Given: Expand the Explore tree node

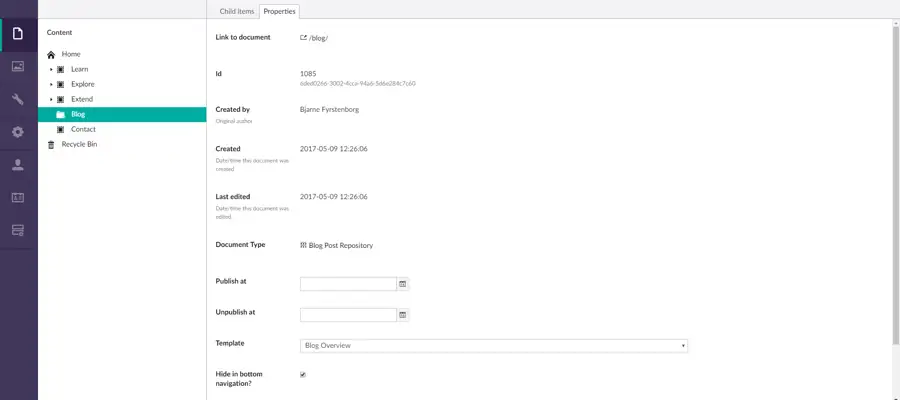Looking at the screenshot, I should (51, 85).
